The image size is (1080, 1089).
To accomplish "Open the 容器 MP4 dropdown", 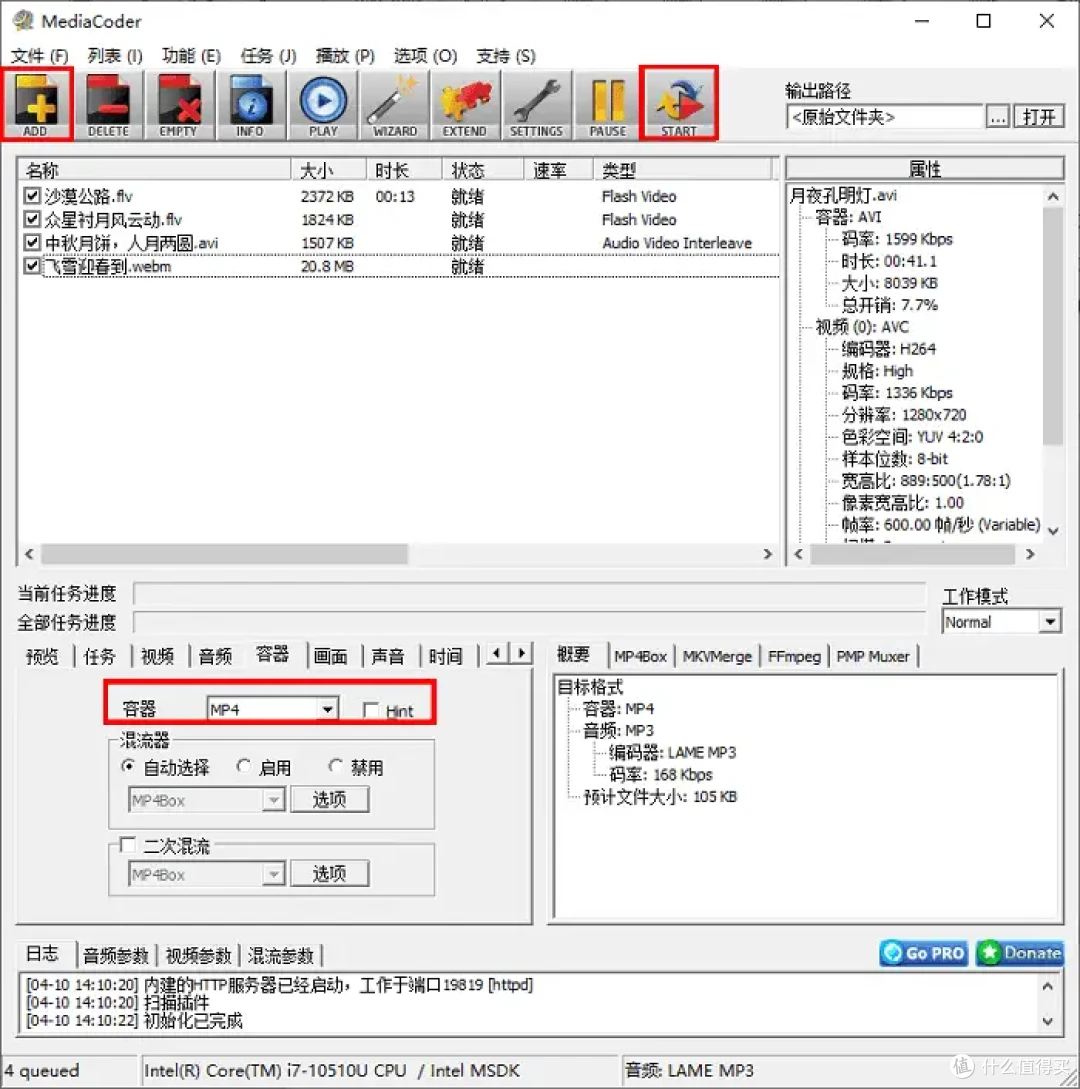I will 272,709.
